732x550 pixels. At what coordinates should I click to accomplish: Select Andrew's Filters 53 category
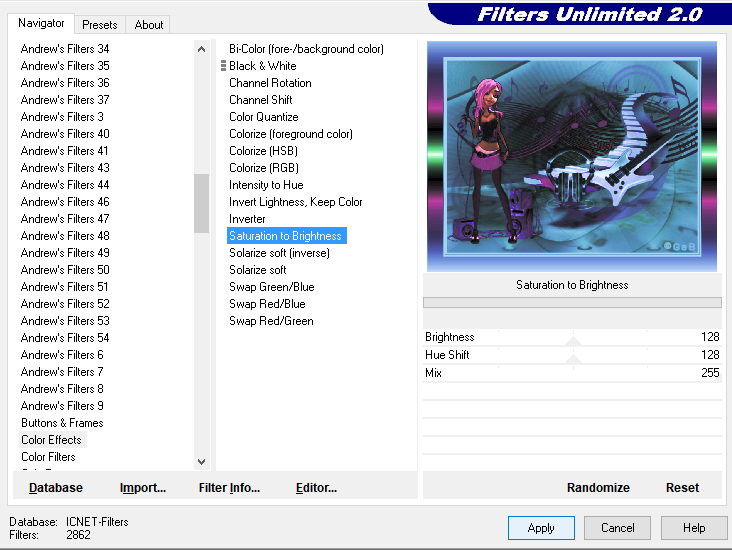point(65,321)
